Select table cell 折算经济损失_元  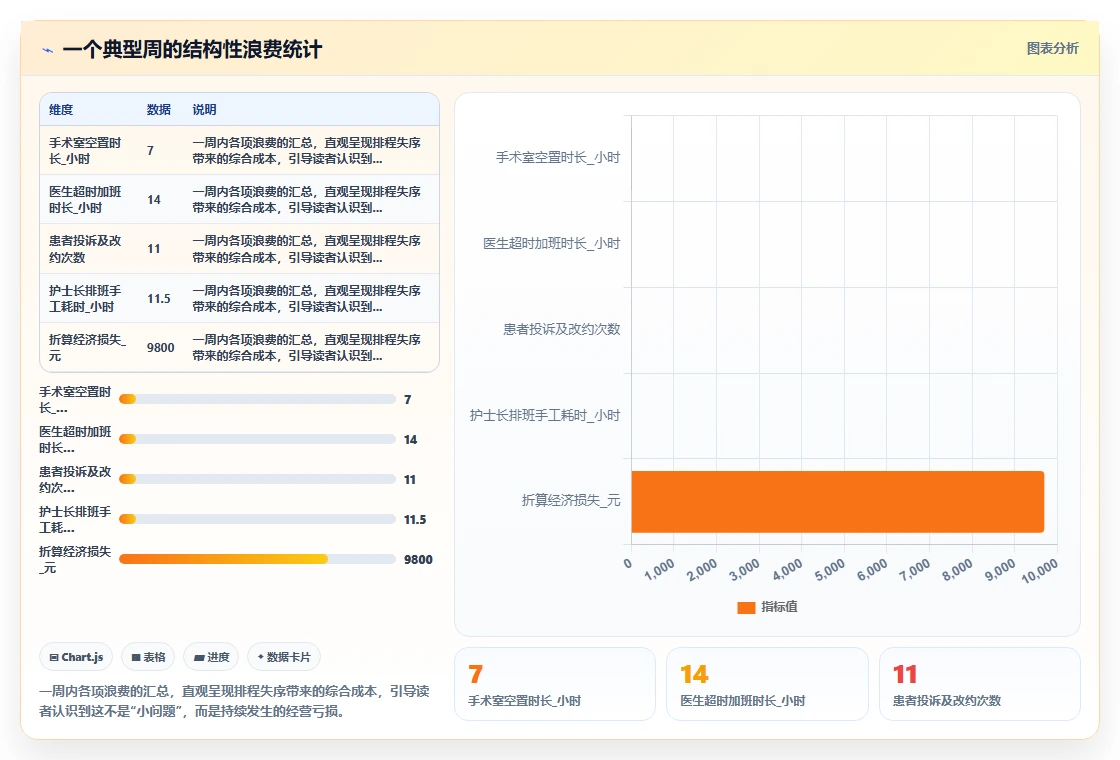tap(87, 347)
